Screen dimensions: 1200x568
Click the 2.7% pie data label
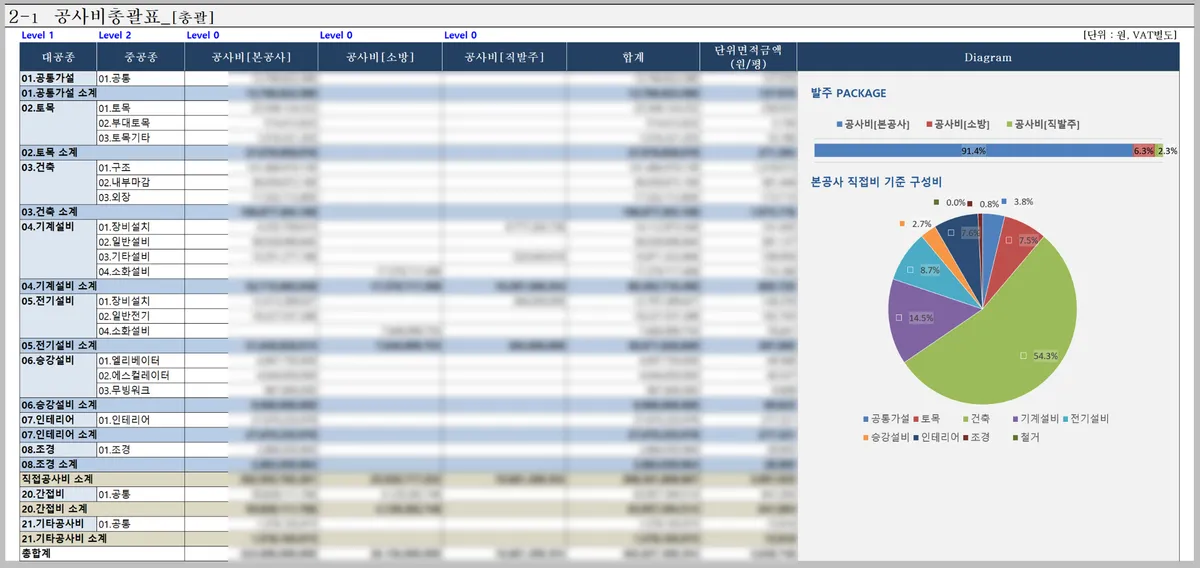(922, 224)
